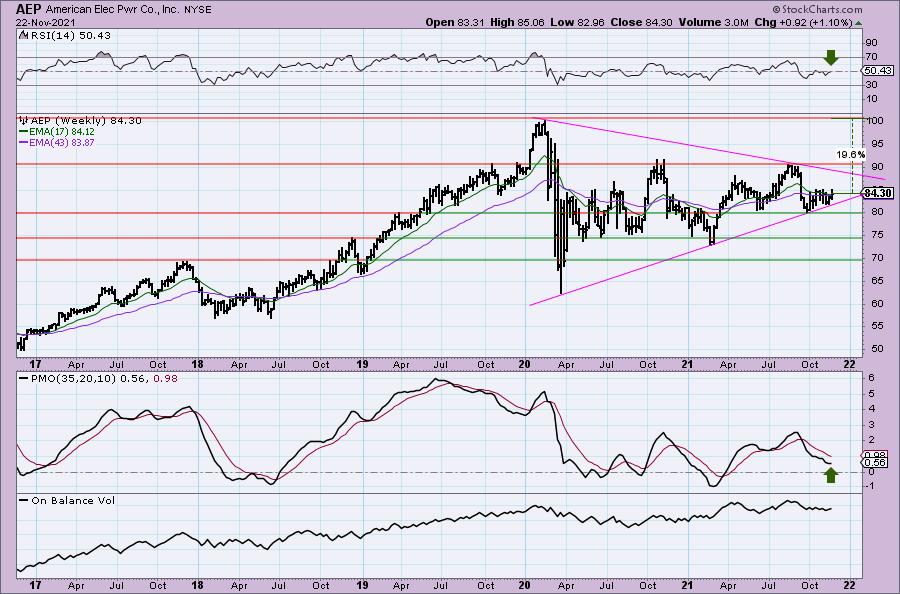Screen dimensions: 900x594
Task: Click the 6 level on the PMO axis
Action: (x=871, y=378)
